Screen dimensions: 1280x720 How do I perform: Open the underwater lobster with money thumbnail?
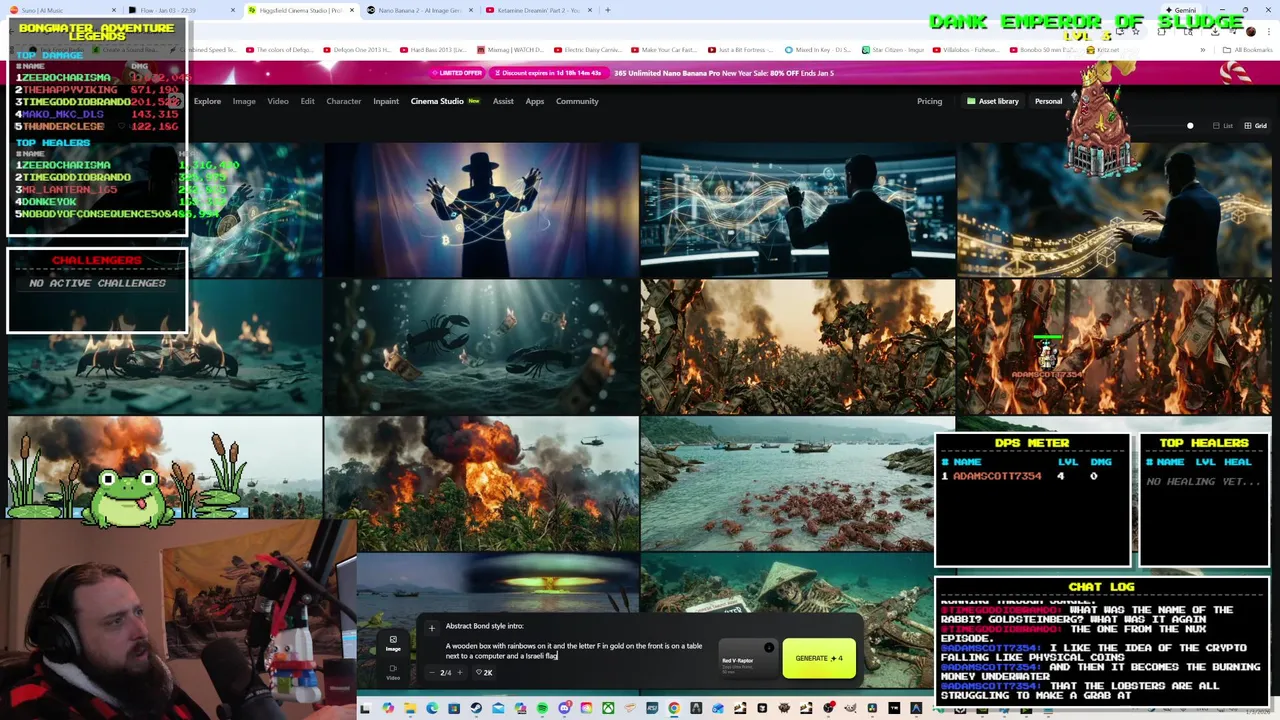tap(481, 346)
